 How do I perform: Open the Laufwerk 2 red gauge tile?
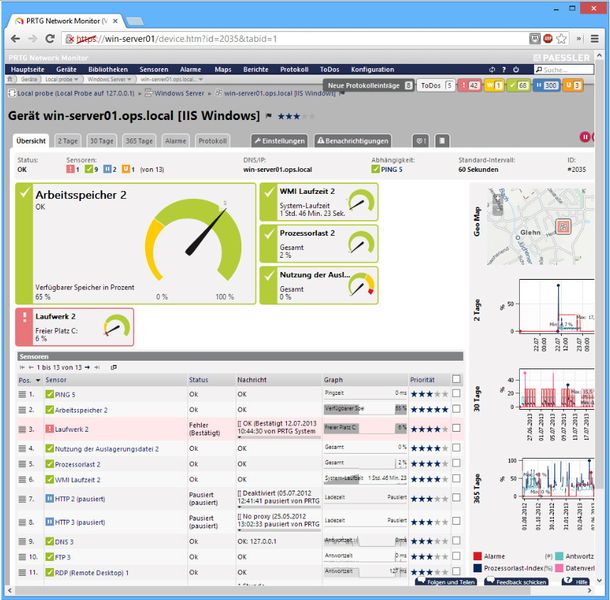pyautogui.click(x=75, y=327)
